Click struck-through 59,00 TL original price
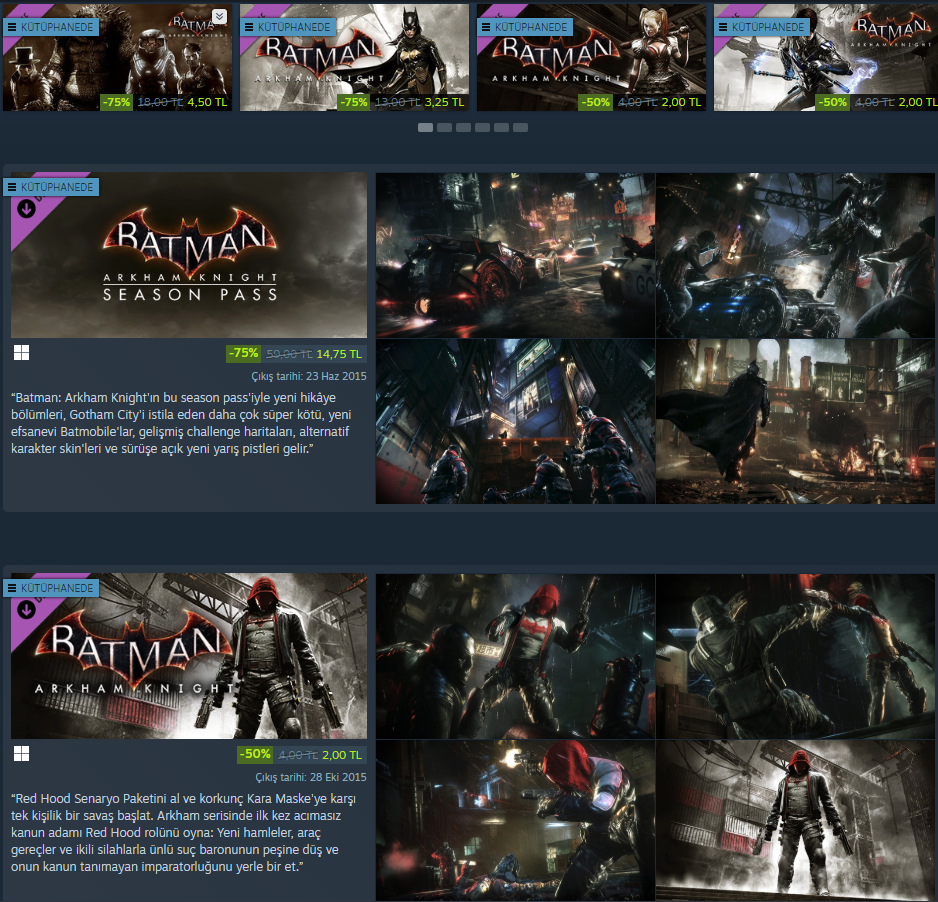Screen dimensions: 938x902 click(x=289, y=354)
